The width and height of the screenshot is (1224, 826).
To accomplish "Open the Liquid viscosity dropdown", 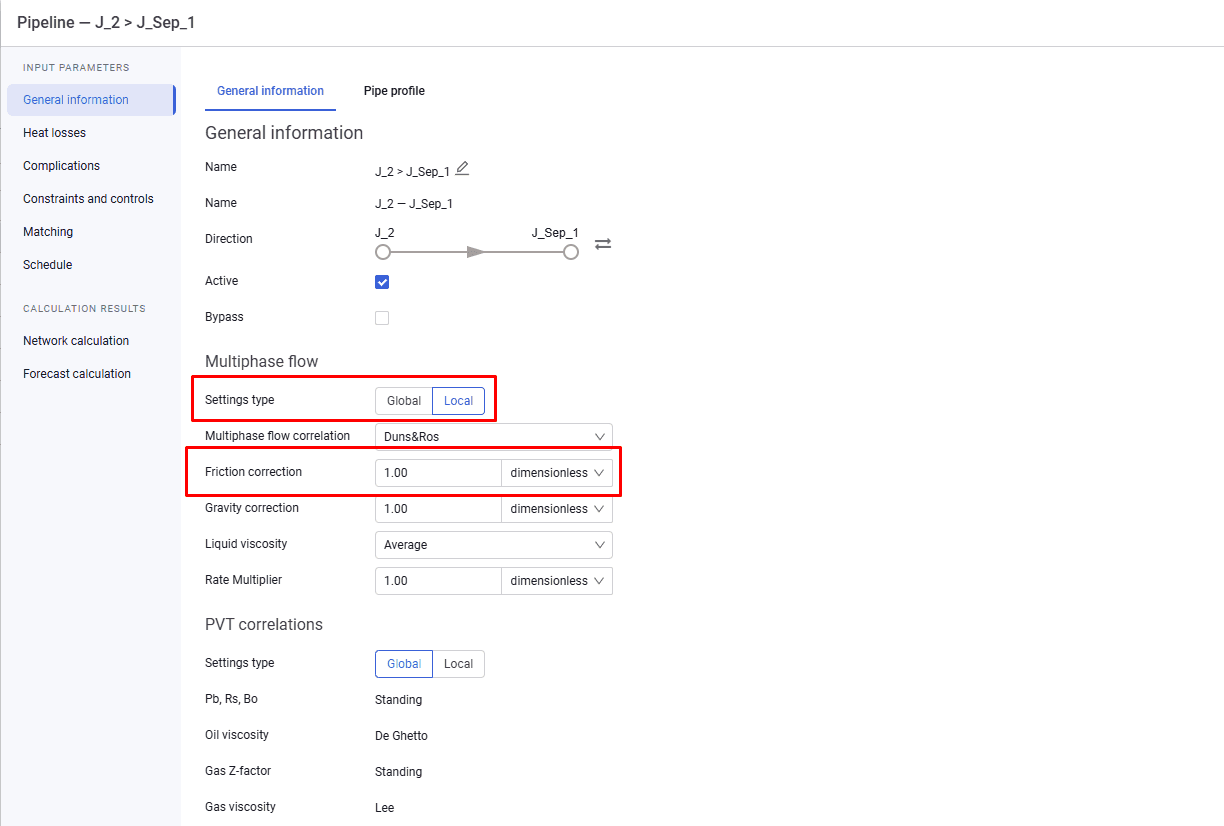I will click(494, 545).
